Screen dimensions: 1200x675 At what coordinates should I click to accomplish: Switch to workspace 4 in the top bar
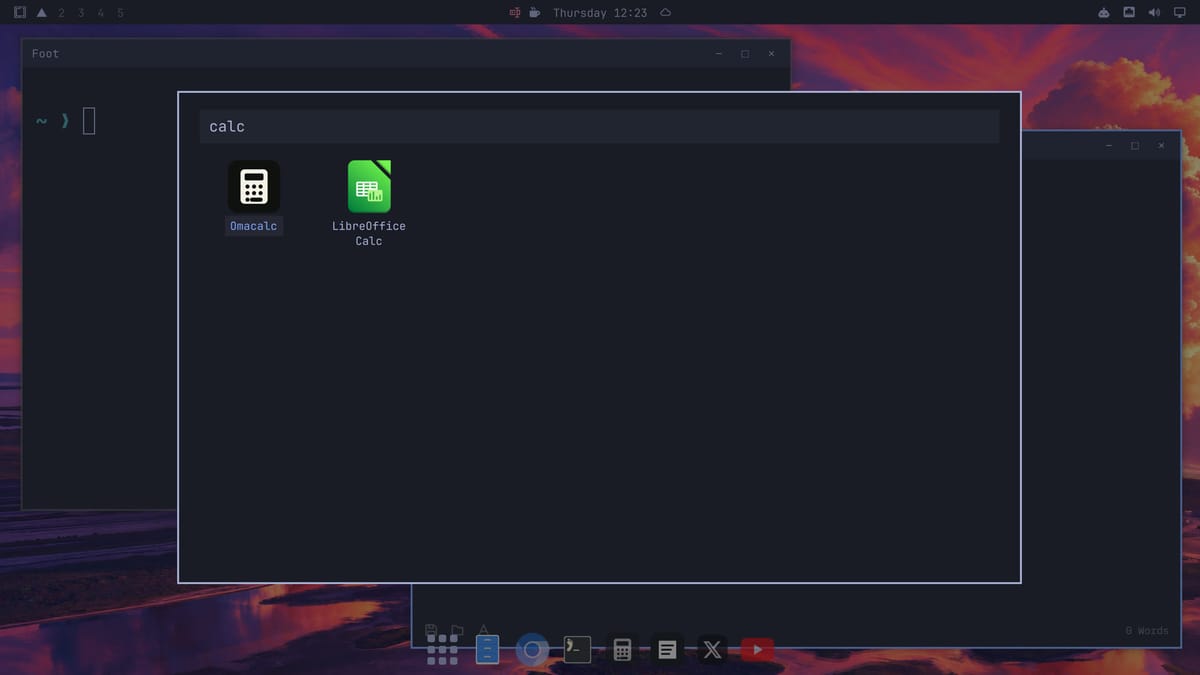tap(101, 13)
